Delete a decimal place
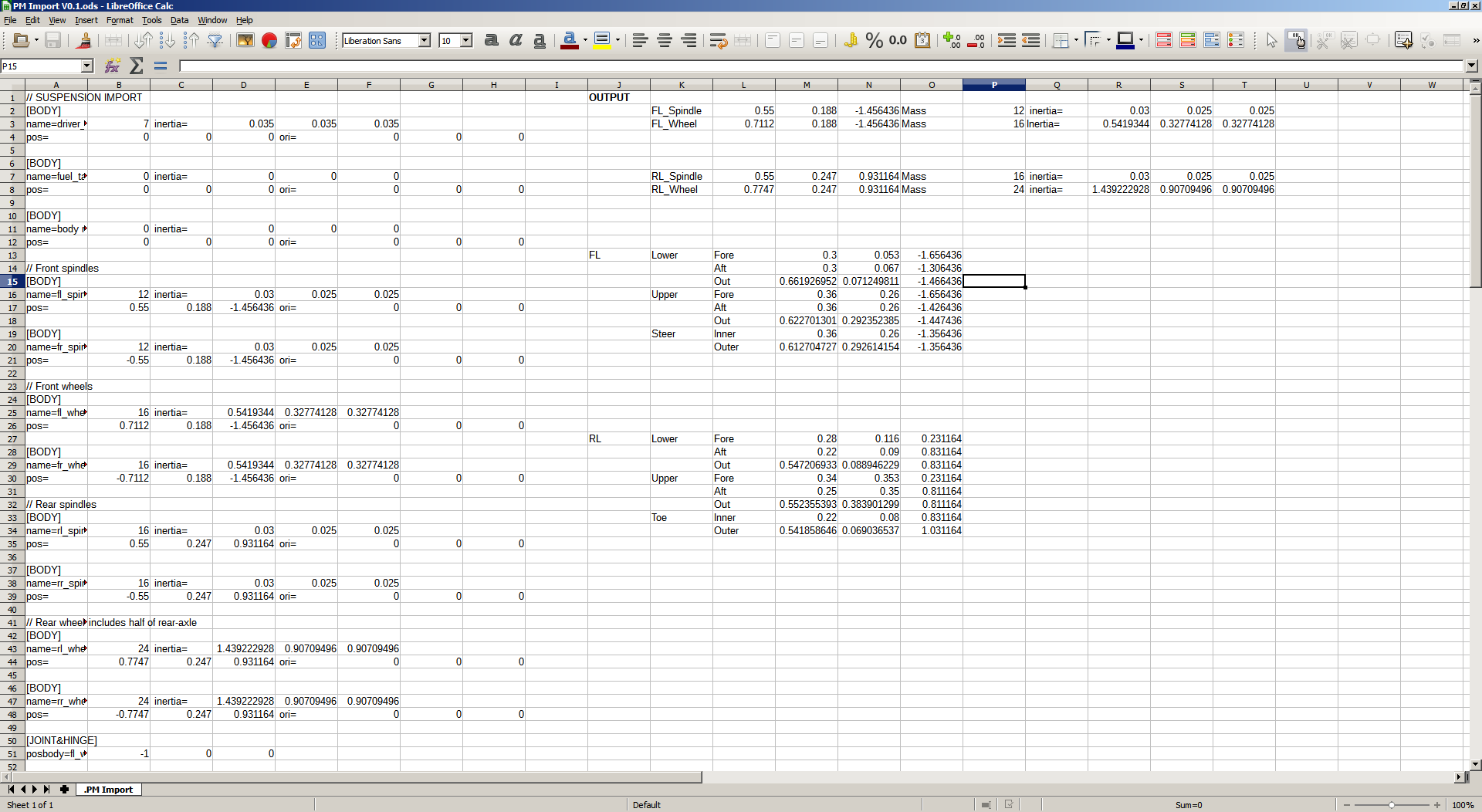Image resolution: width=1482 pixels, height=812 pixels. (976, 40)
